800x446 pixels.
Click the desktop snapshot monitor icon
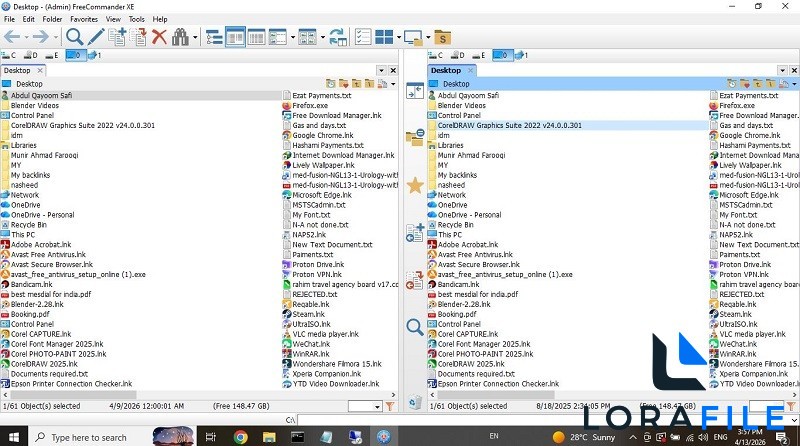click(x=413, y=37)
